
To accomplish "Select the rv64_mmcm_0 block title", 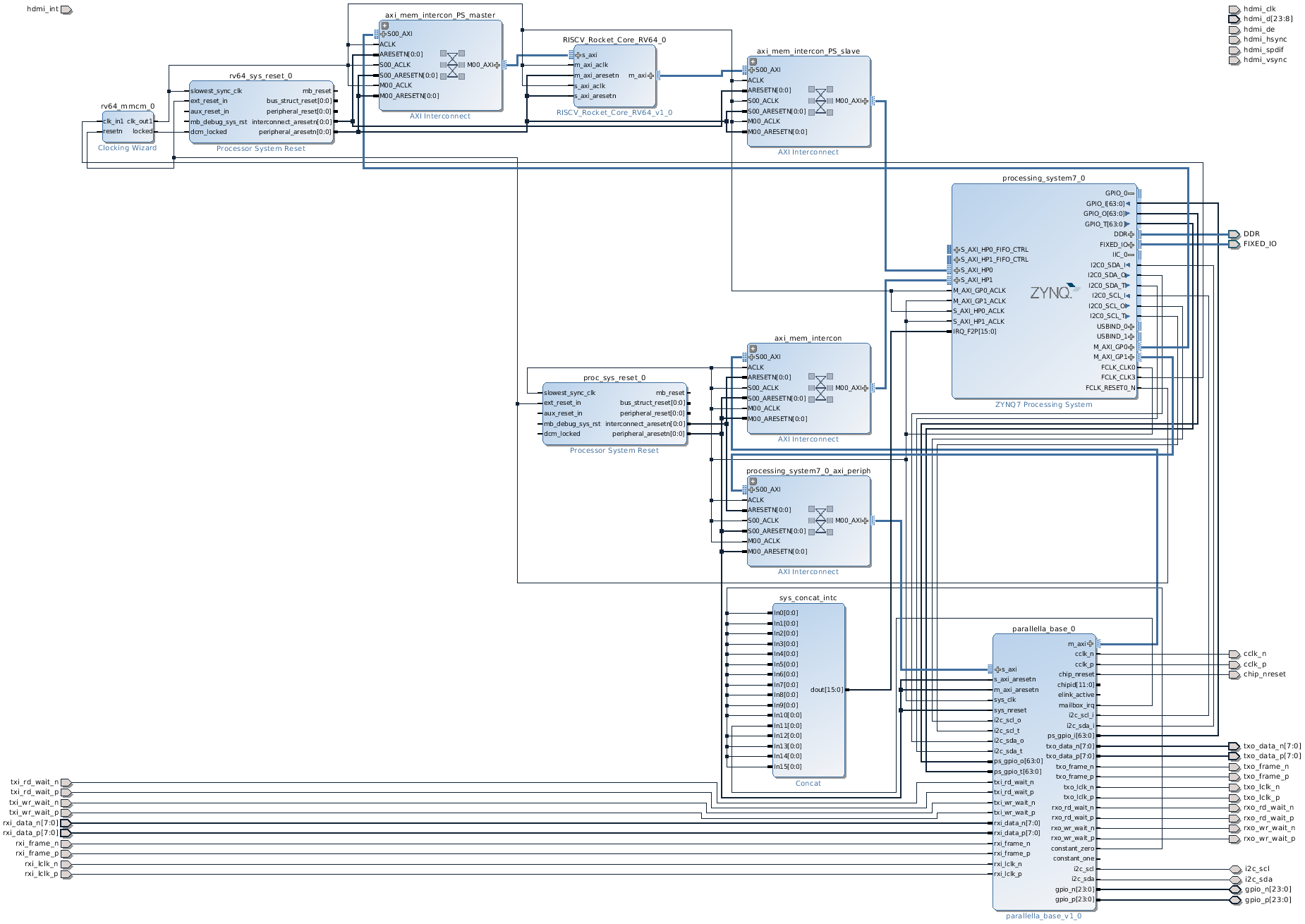I will click(x=128, y=107).
